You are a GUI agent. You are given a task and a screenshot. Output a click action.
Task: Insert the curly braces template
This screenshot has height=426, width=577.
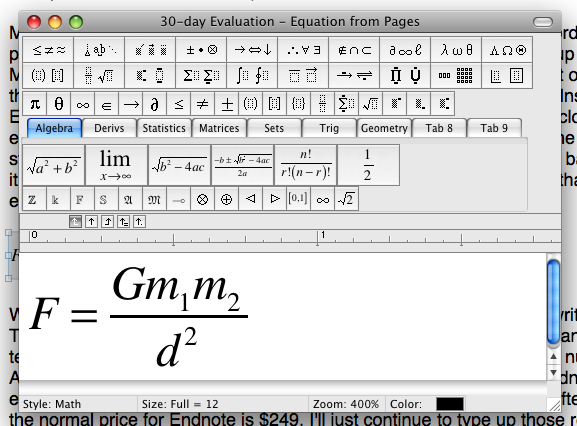298,104
